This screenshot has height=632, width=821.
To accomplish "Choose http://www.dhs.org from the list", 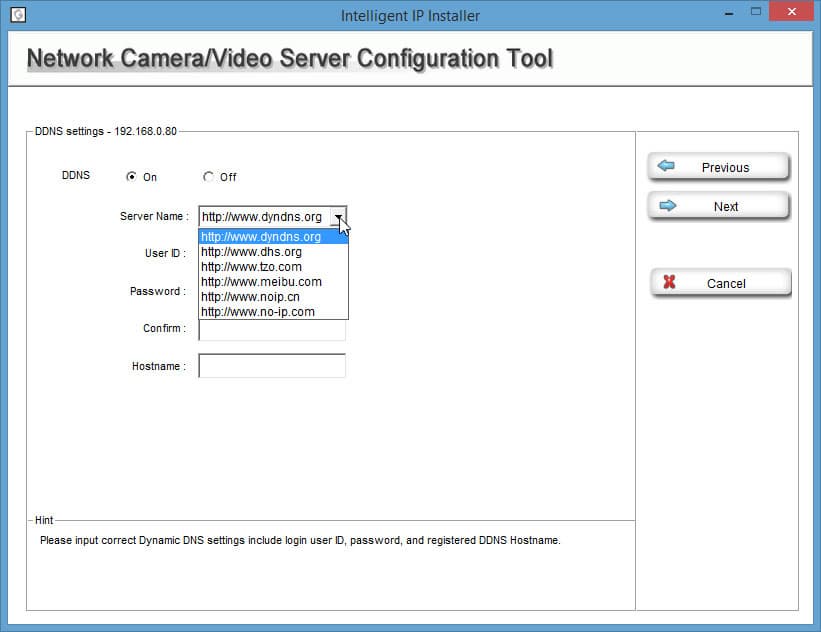I will (273, 252).
